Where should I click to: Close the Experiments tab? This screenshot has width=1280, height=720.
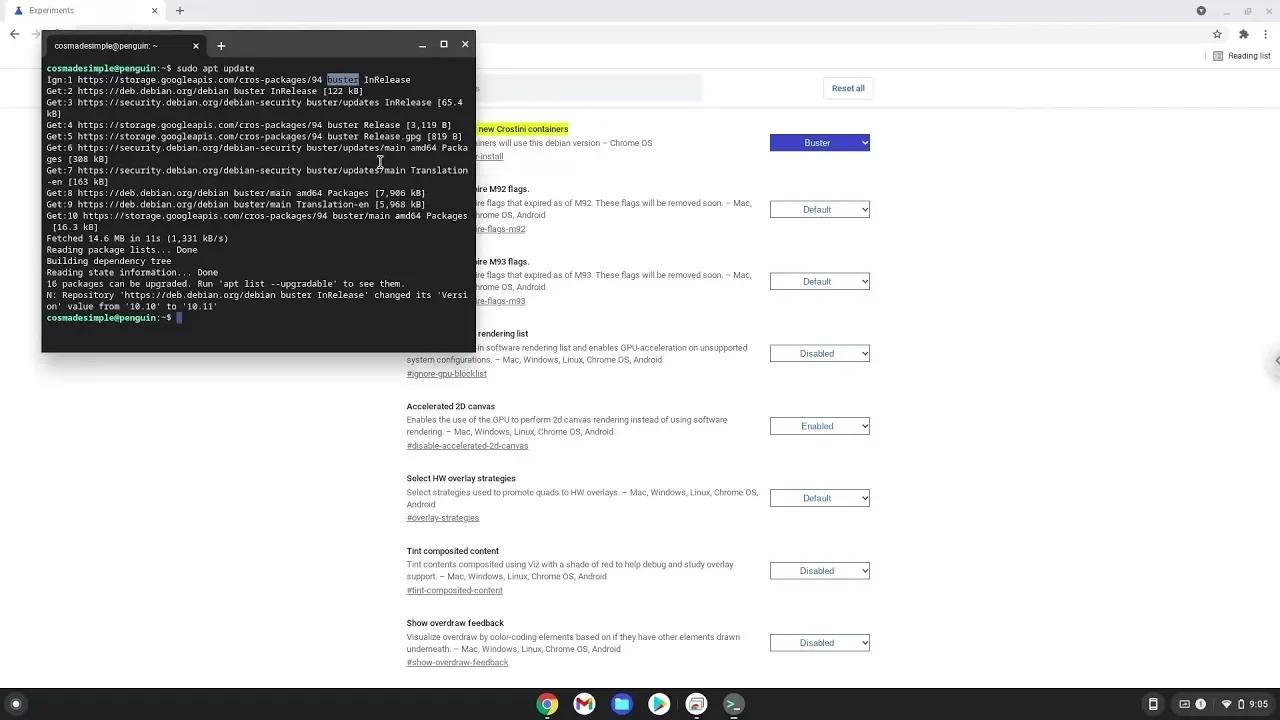[x=154, y=11]
